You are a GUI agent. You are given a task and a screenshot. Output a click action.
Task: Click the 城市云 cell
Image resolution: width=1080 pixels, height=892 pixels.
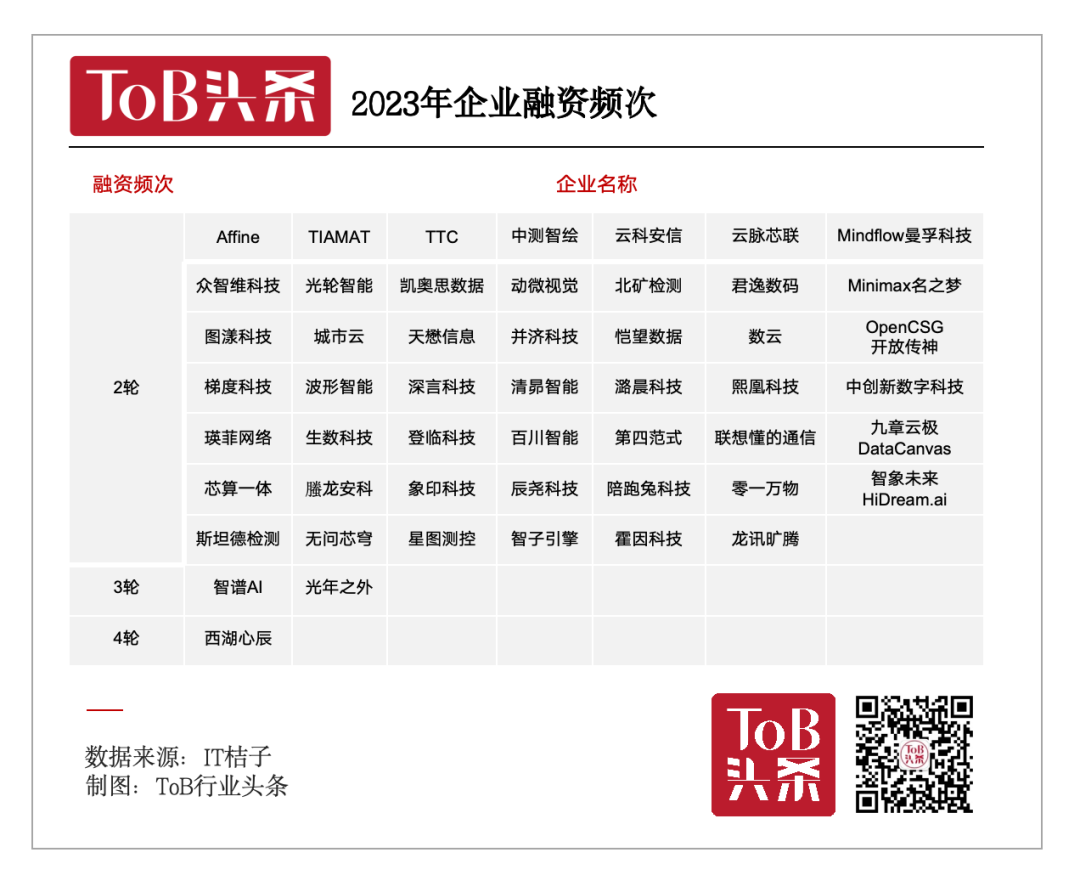pos(339,337)
